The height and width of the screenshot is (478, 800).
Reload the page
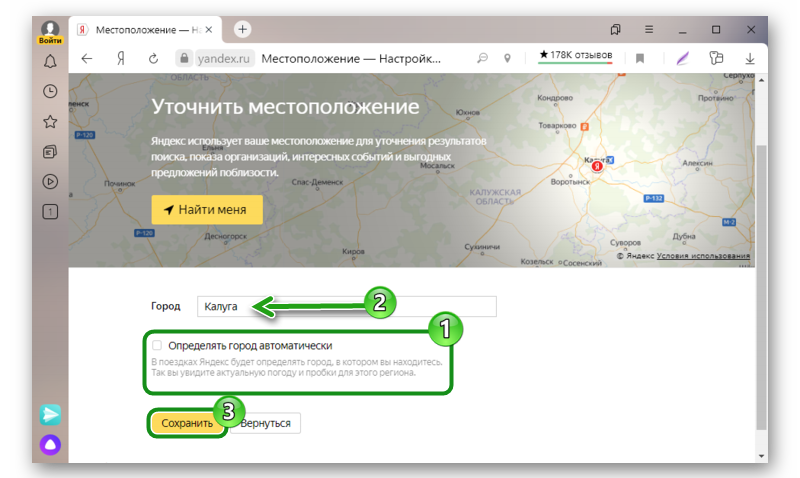(x=153, y=59)
